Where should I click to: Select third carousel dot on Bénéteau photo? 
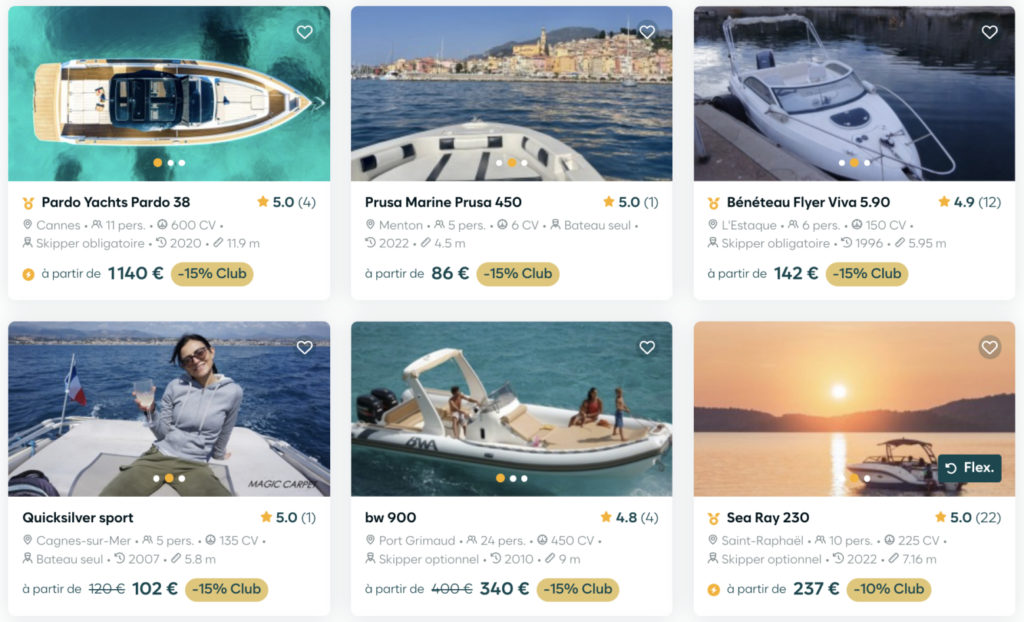(x=867, y=162)
